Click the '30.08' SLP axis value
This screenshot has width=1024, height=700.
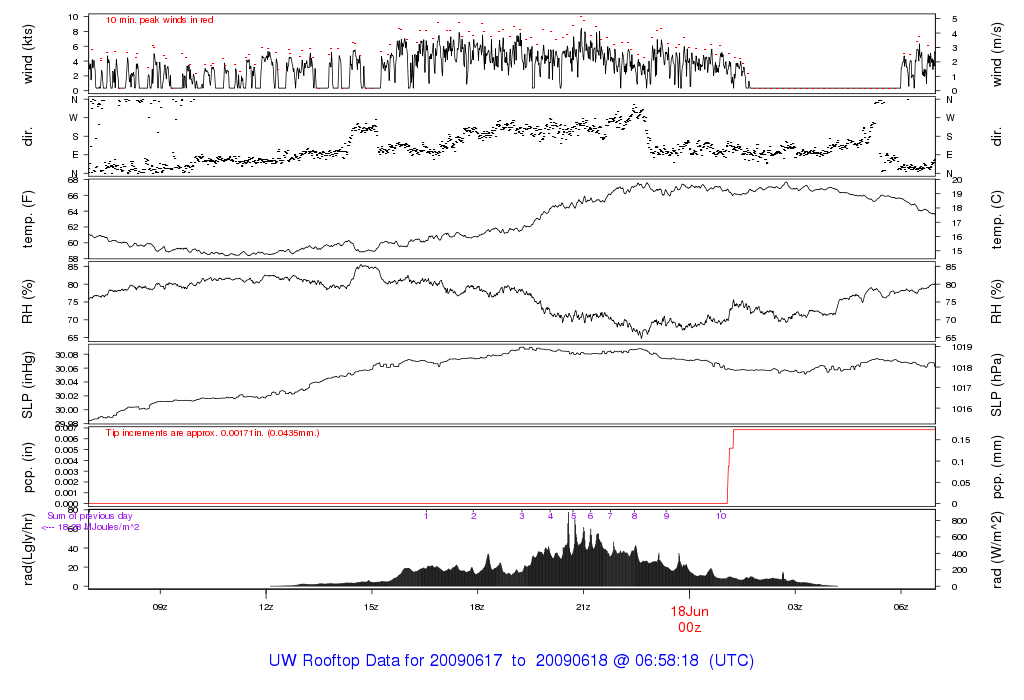pyautogui.click(x=67, y=355)
